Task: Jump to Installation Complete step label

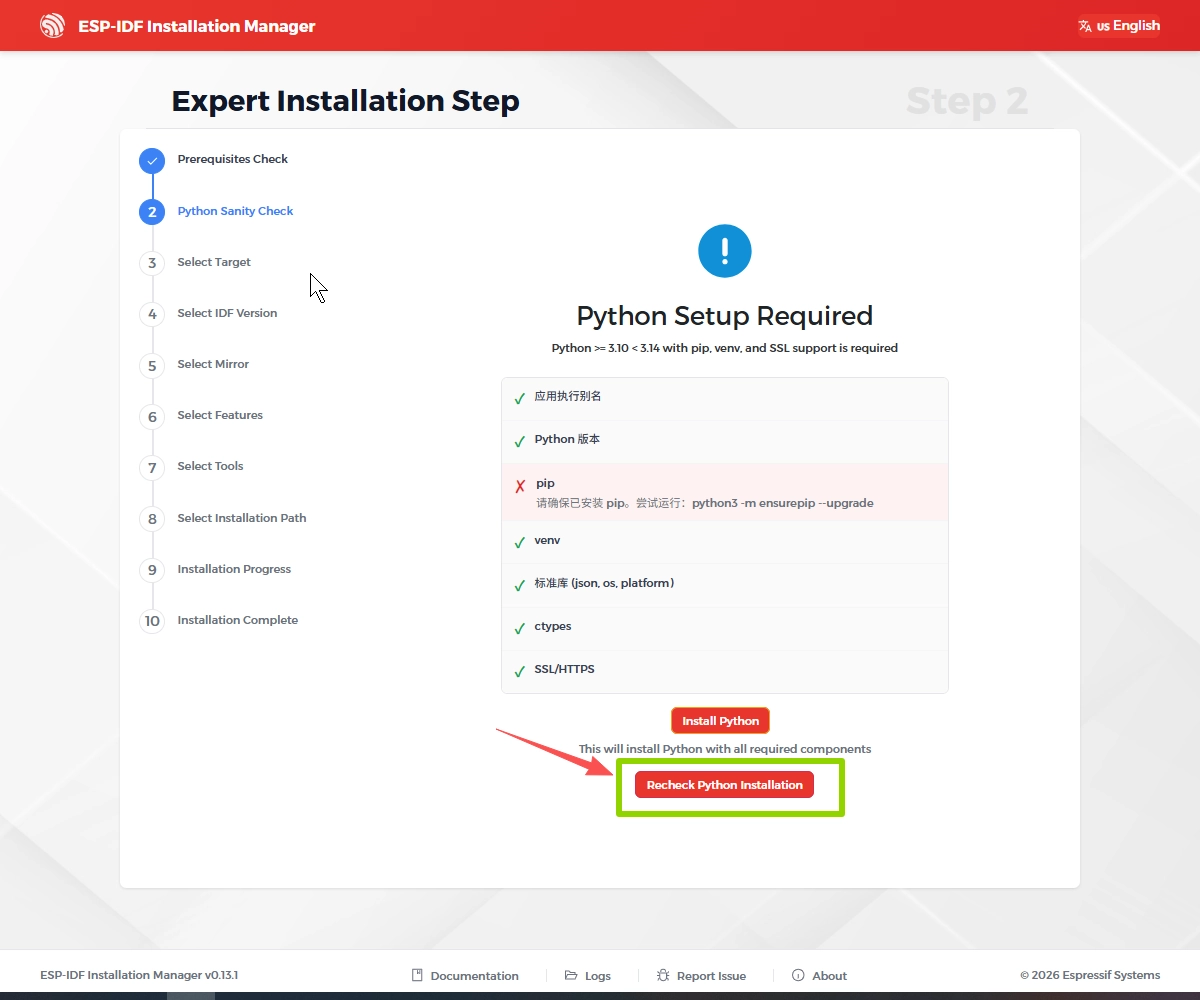Action: (x=237, y=620)
